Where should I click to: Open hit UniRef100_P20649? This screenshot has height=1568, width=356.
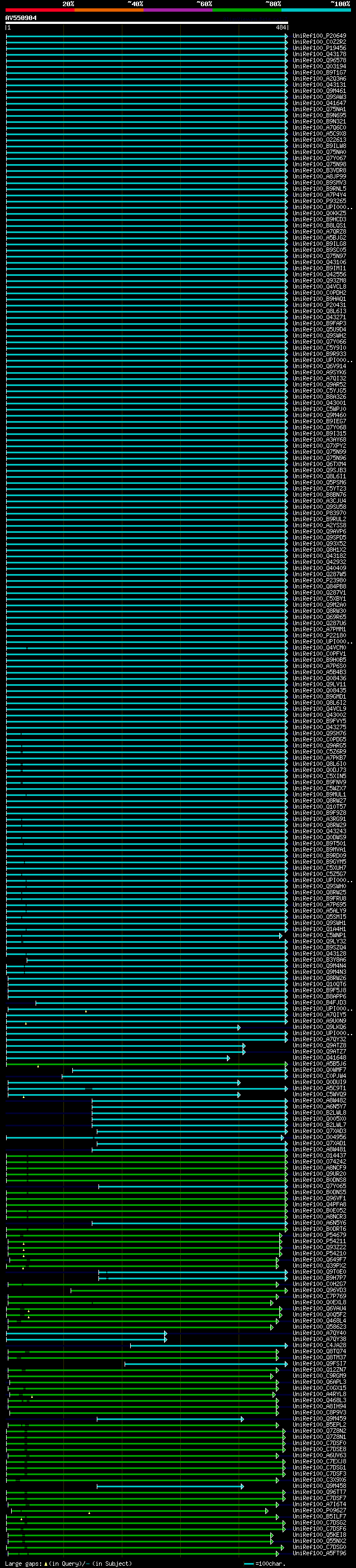tap(319, 36)
